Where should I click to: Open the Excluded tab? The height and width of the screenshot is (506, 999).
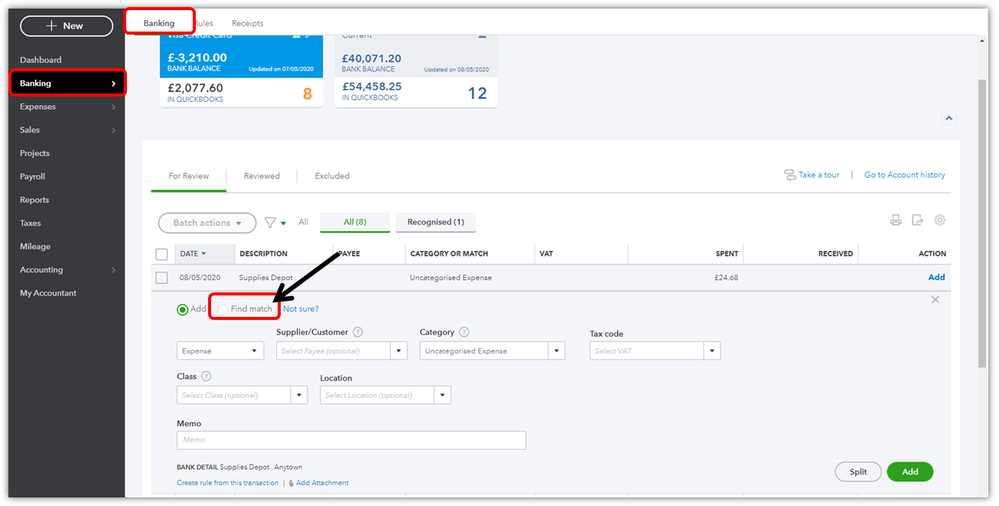pyautogui.click(x=332, y=176)
